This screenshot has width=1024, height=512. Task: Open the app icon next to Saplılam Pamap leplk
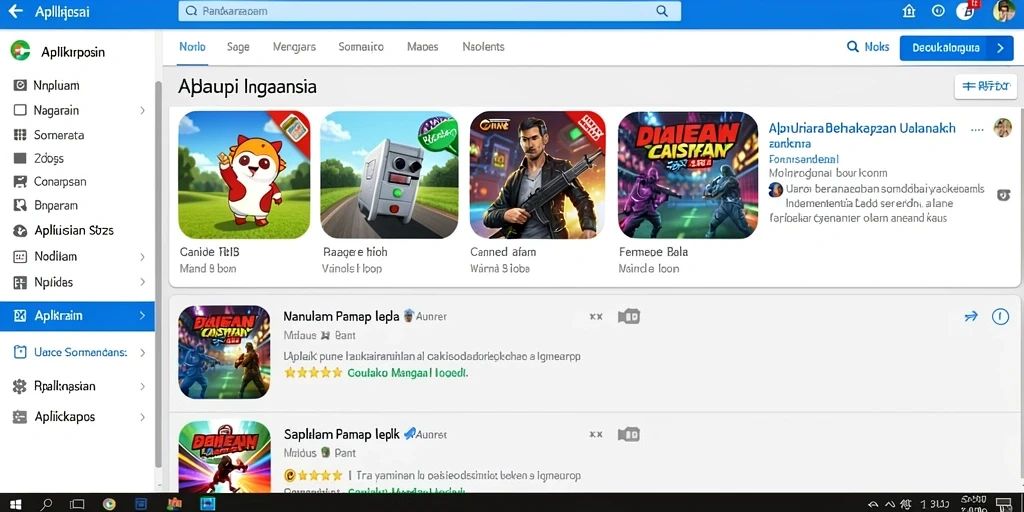pyautogui.click(x=224, y=456)
